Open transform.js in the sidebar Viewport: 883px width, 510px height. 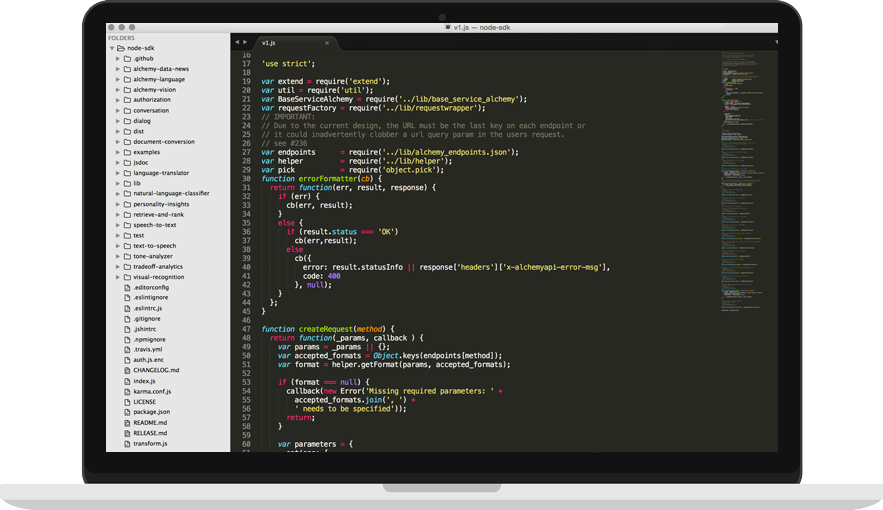[x=150, y=443]
